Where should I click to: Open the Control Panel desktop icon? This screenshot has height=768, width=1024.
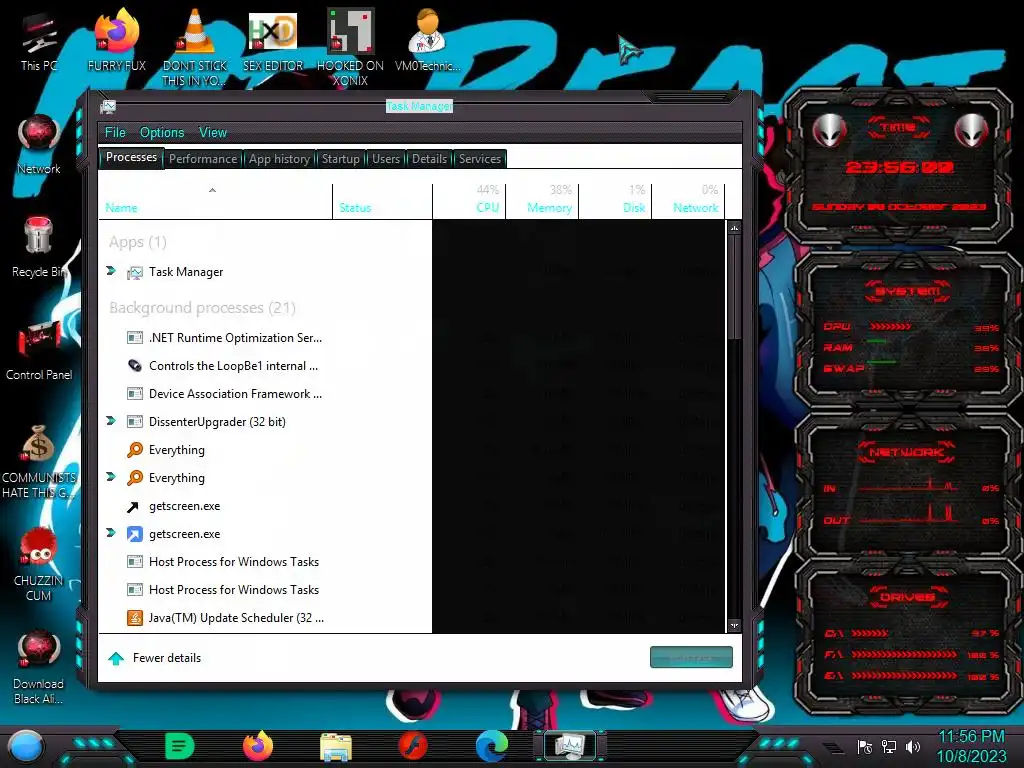[39, 351]
